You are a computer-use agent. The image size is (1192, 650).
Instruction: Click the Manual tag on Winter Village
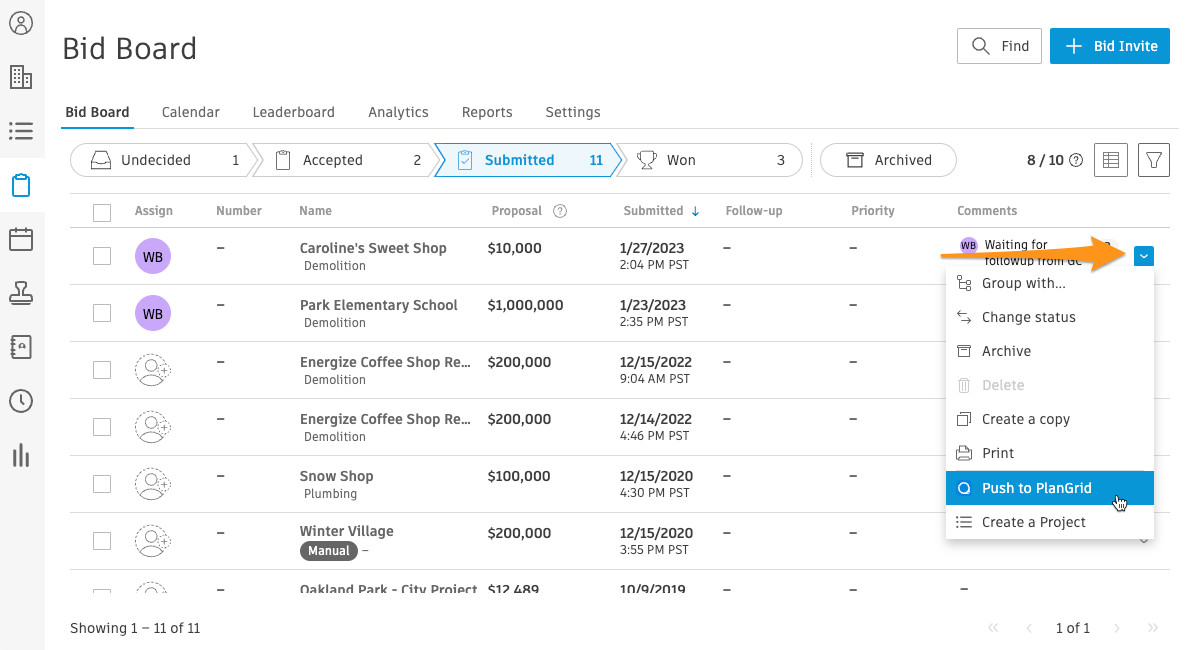(328, 551)
